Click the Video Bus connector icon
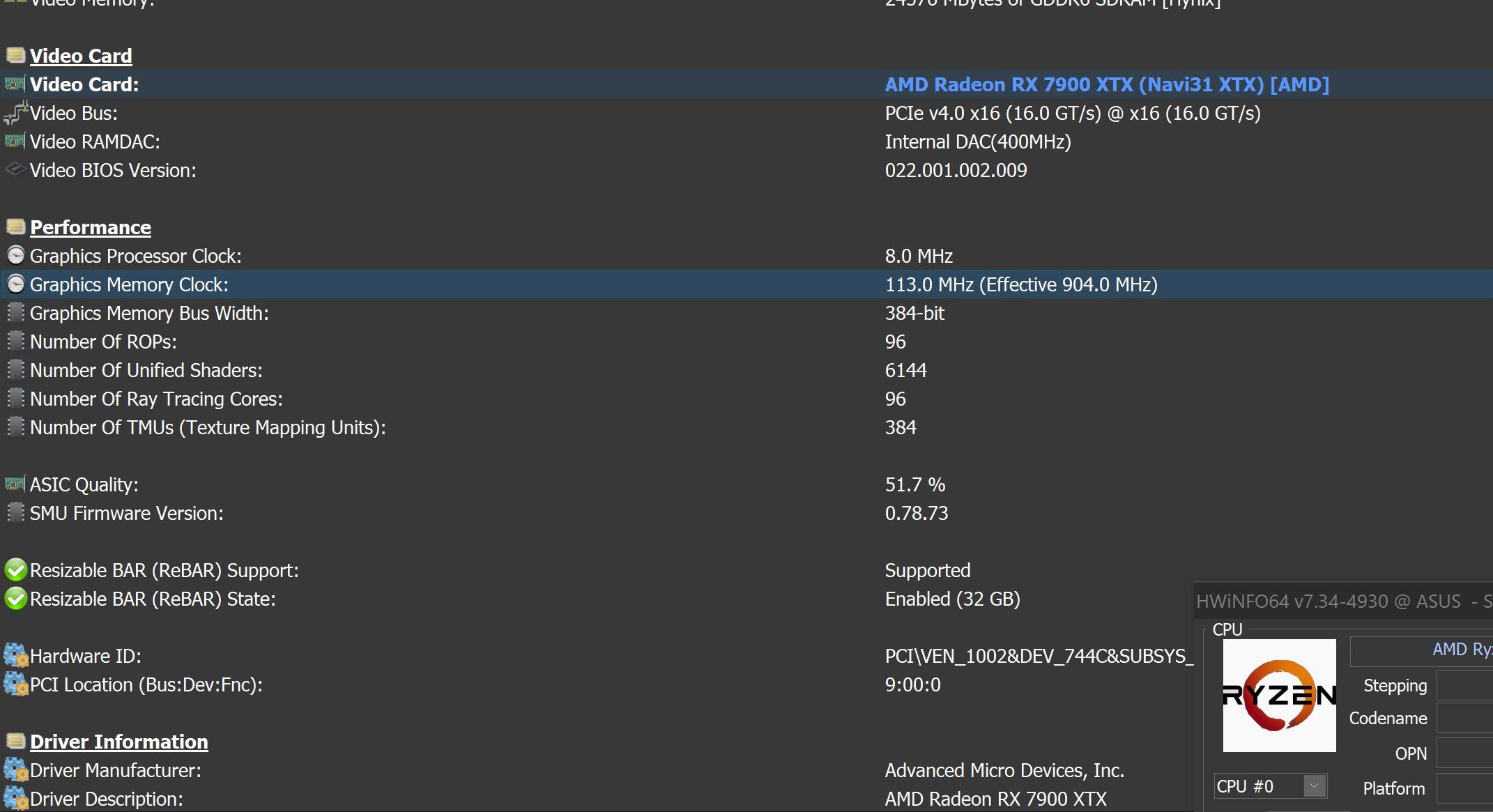Image resolution: width=1493 pixels, height=812 pixels. tap(15, 113)
